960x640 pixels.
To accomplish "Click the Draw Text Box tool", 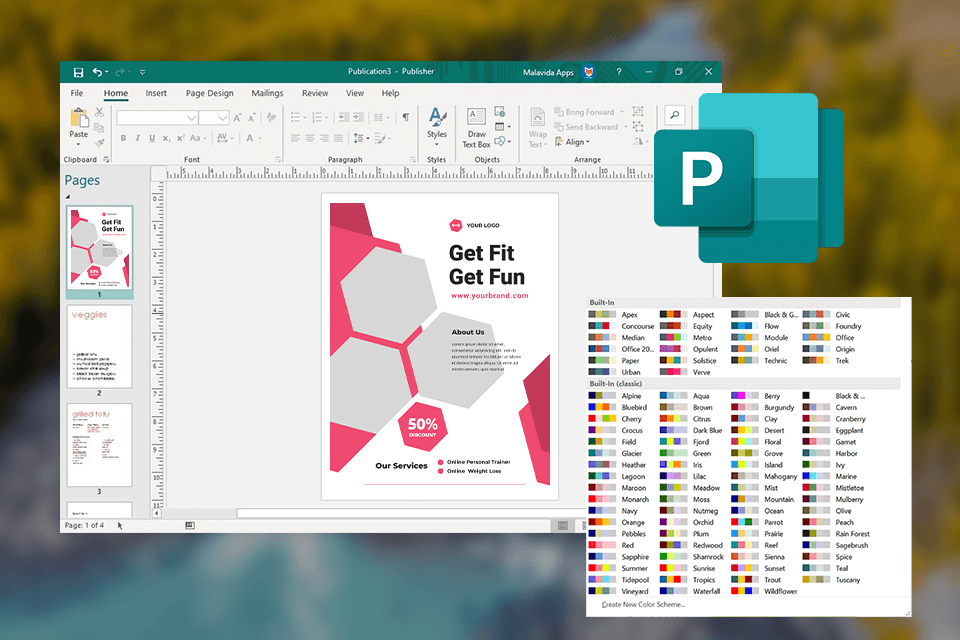I will click(476, 128).
